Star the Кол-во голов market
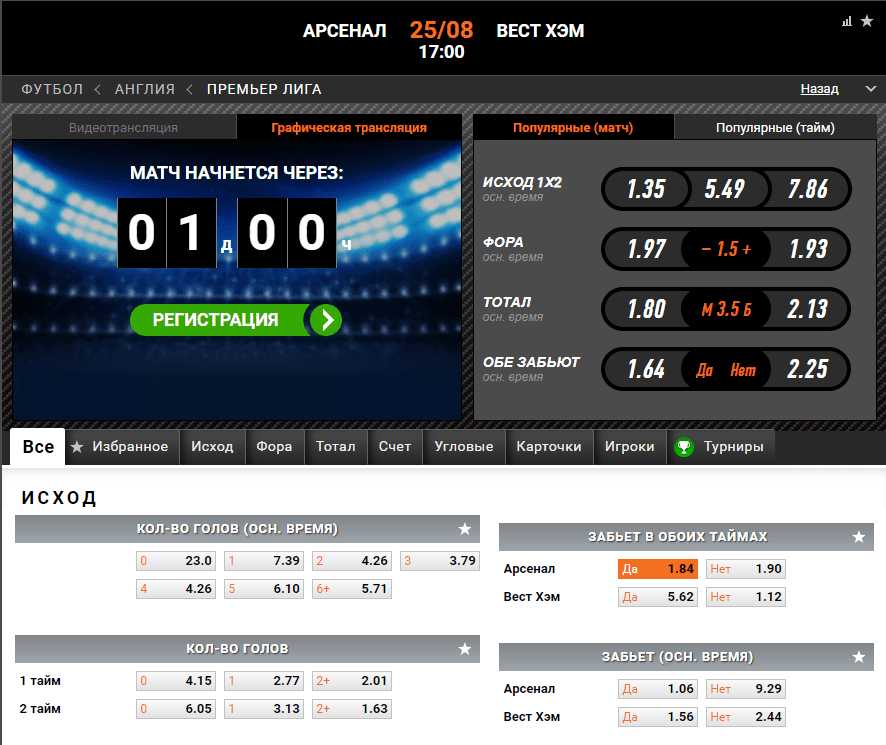886x745 pixels. (x=464, y=648)
